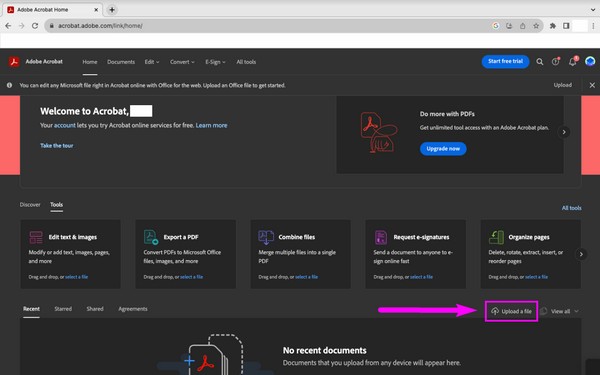Screen dimensions: 600x375
Task: Click the browser back arrow
Action: click(8, 26)
